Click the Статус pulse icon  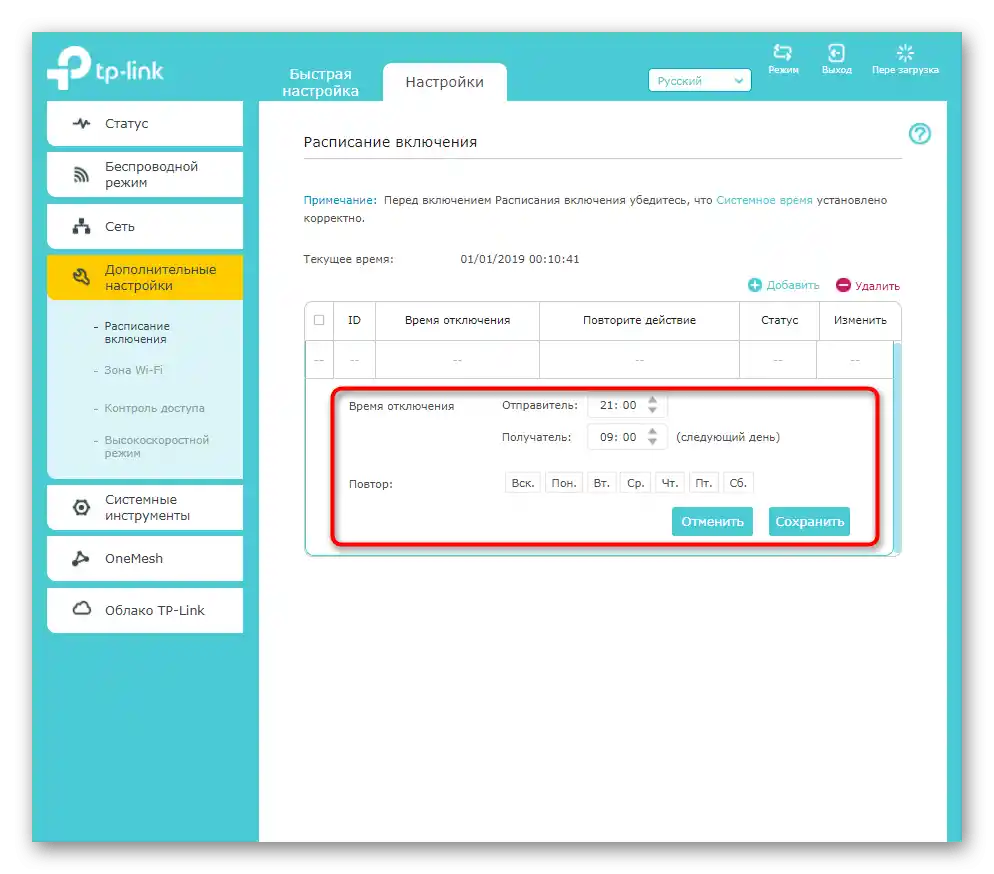coord(81,123)
